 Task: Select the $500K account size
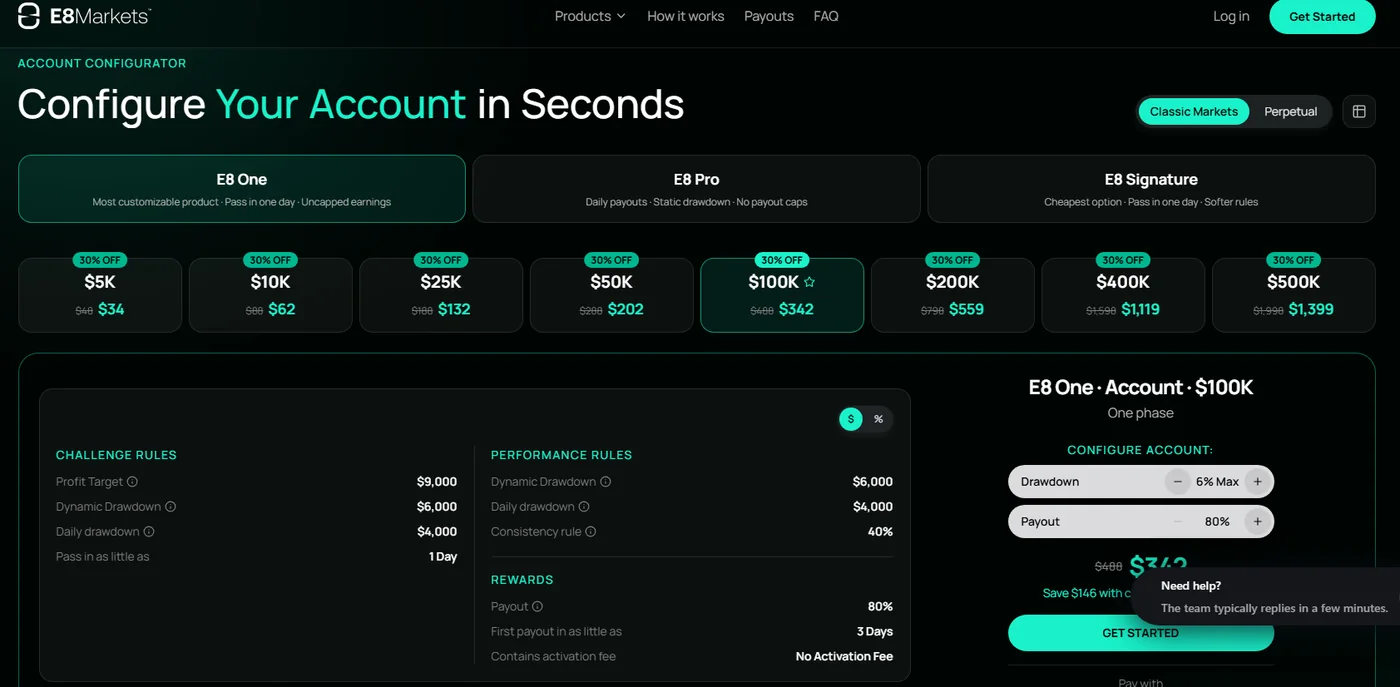click(1294, 295)
